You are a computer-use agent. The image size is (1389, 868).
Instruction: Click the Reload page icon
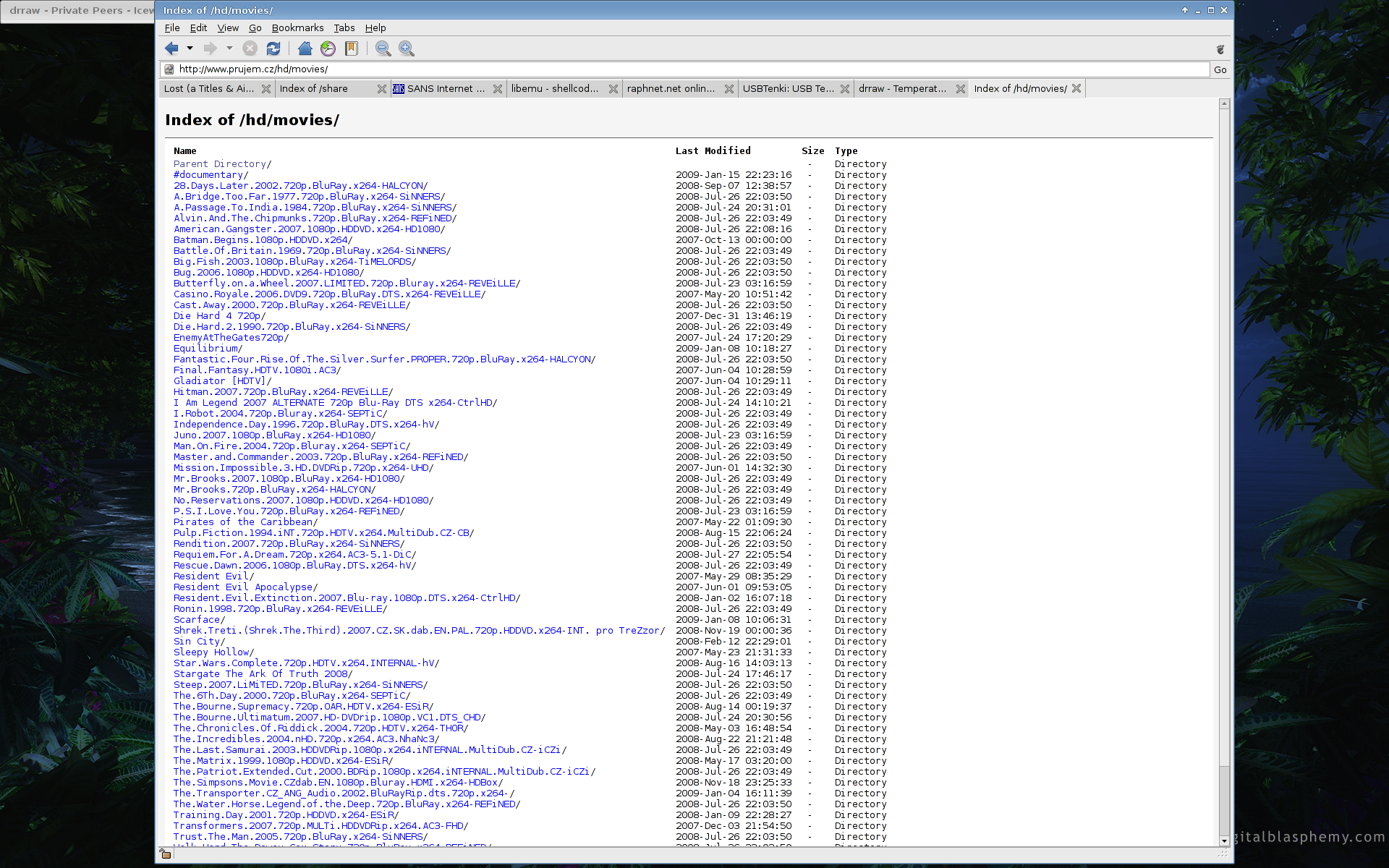point(273,48)
